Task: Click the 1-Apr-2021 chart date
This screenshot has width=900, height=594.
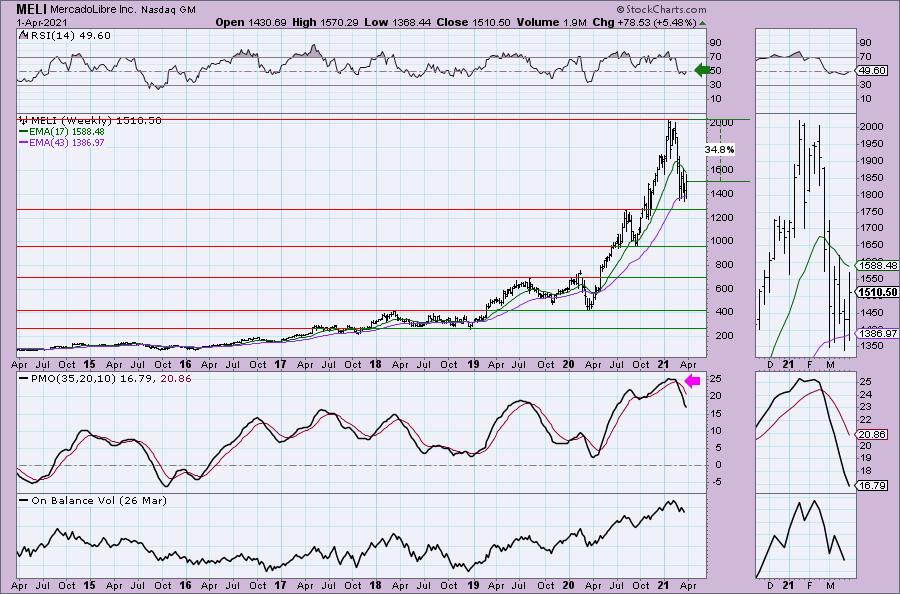Action: click(x=42, y=23)
